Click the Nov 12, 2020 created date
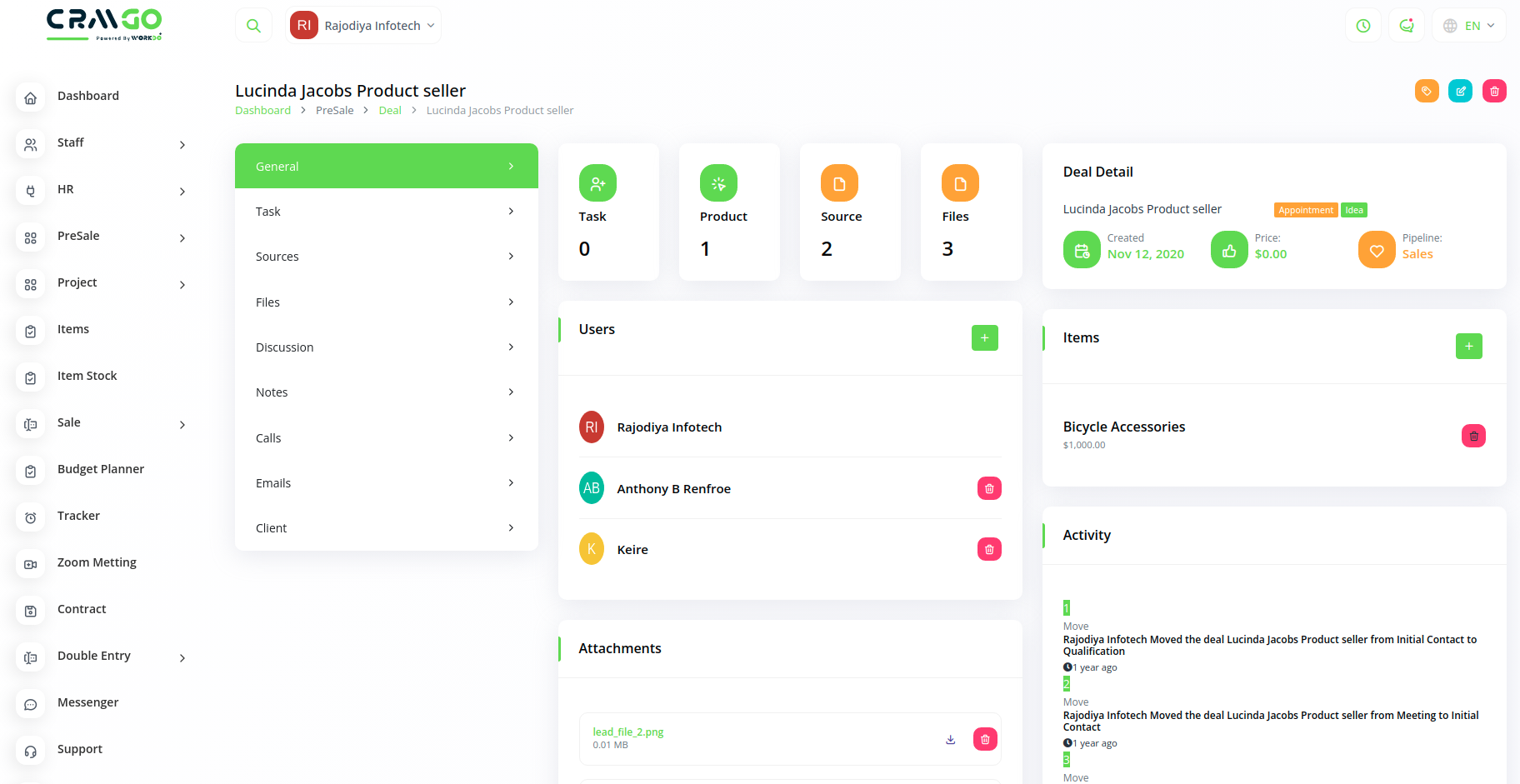This screenshot has height=784, width=1520. [1146, 254]
